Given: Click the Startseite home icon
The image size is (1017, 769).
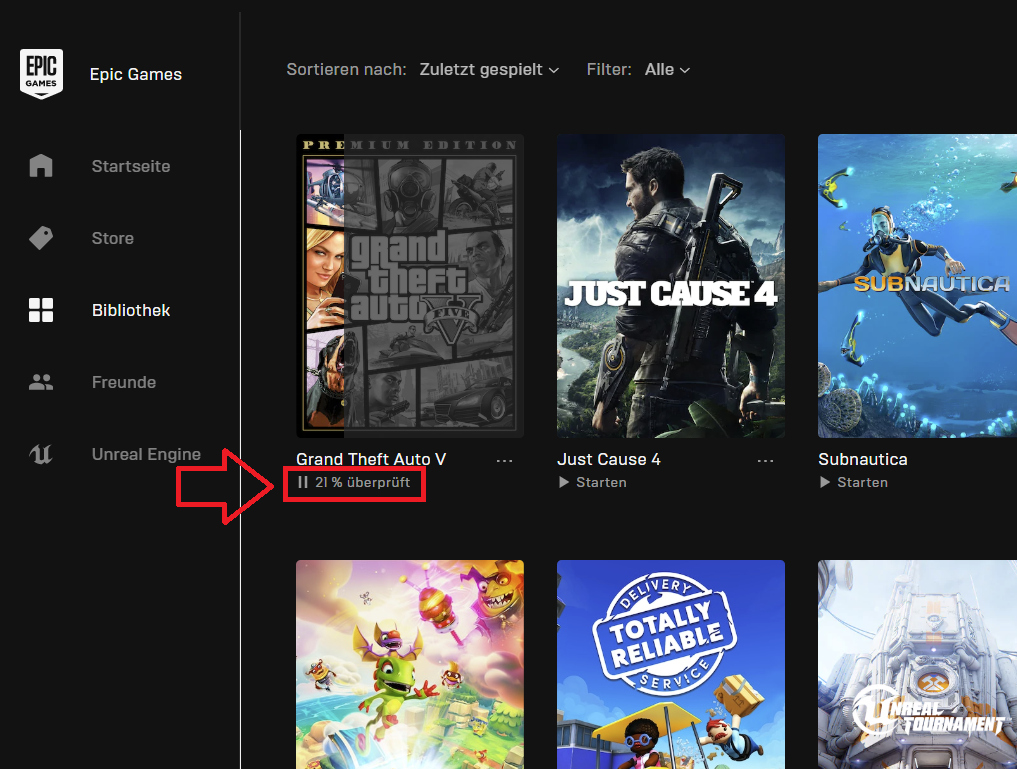Looking at the screenshot, I should [41, 165].
